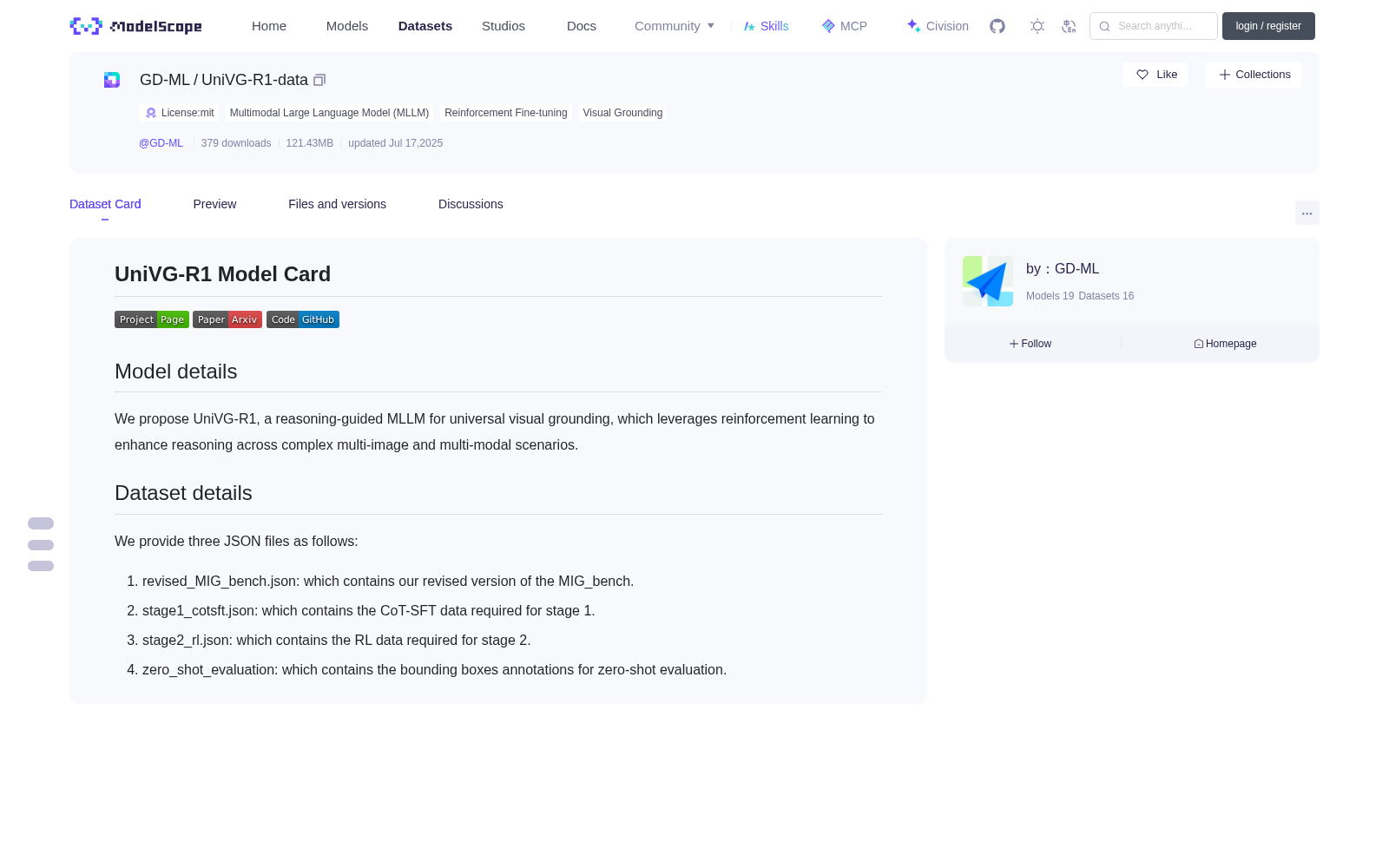Open the ModelScope logo home link

coord(135,26)
